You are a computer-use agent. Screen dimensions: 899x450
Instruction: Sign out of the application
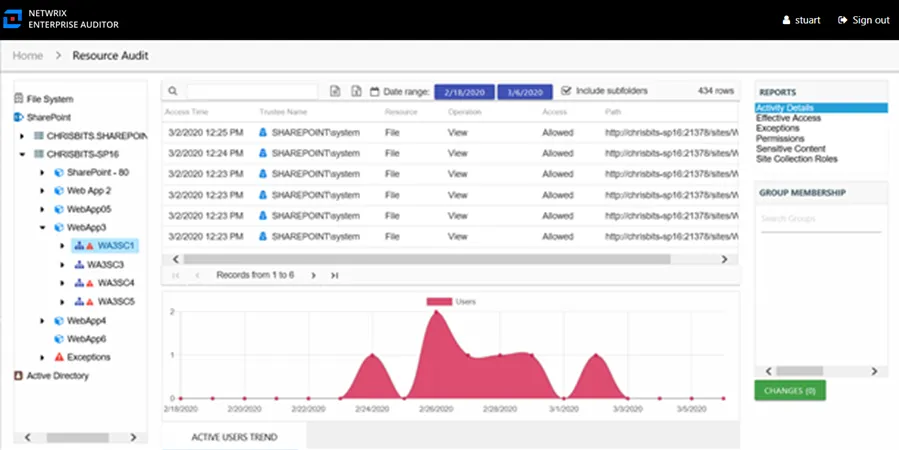click(x=863, y=20)
